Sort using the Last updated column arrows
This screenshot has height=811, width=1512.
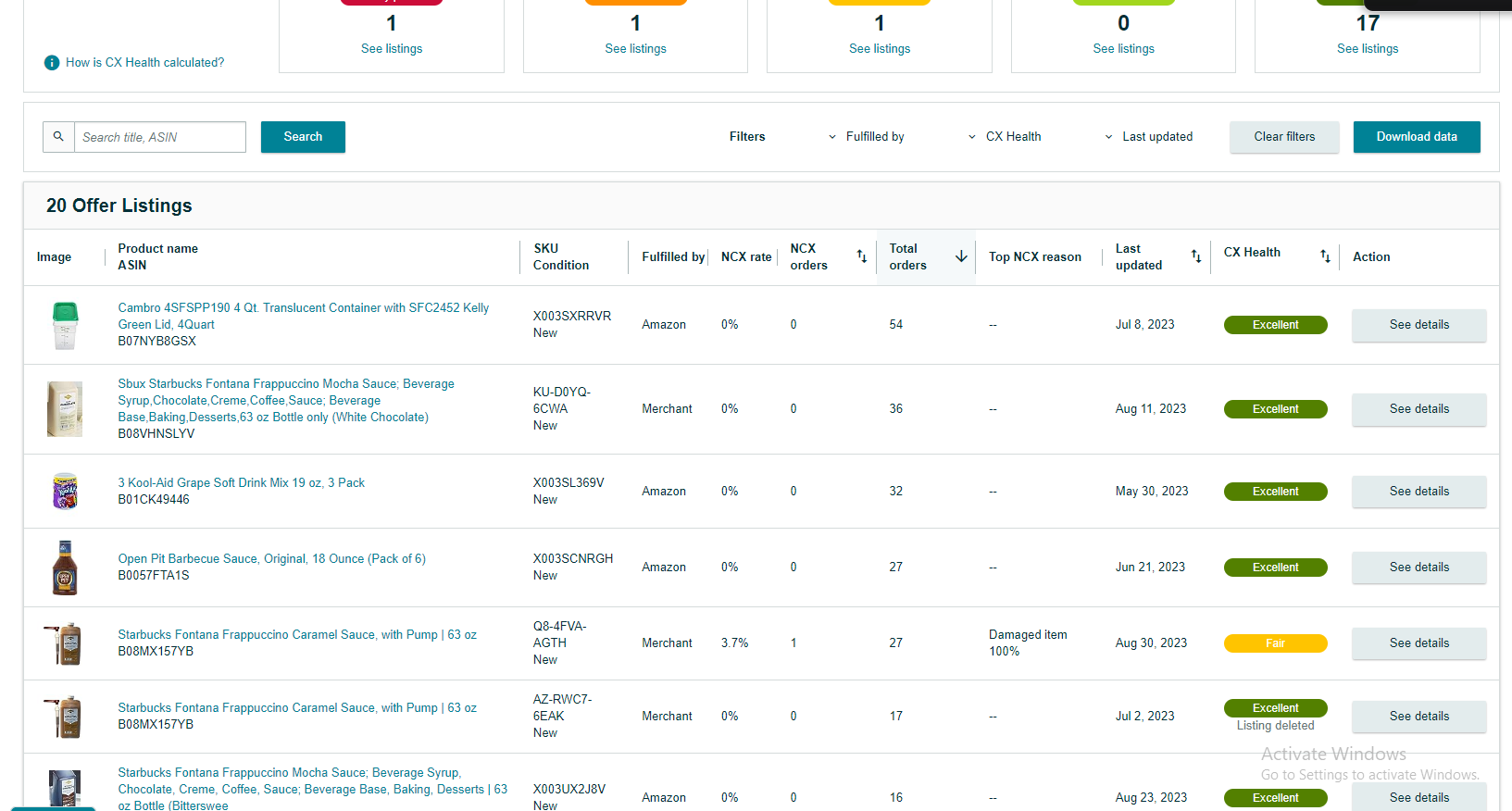tap(1195, 256)
